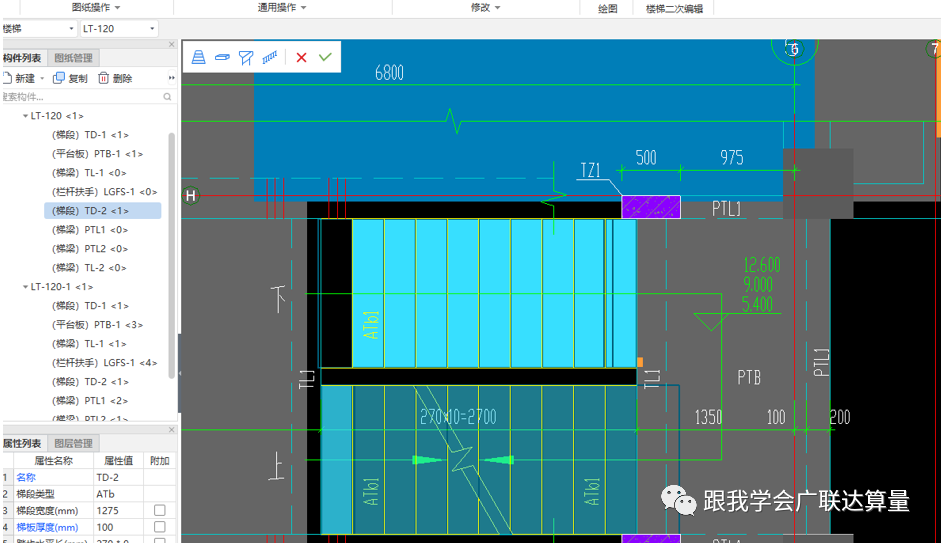Select the stair beam tool icon
Screen dimensions: 941x543
[x=246, y=57]
